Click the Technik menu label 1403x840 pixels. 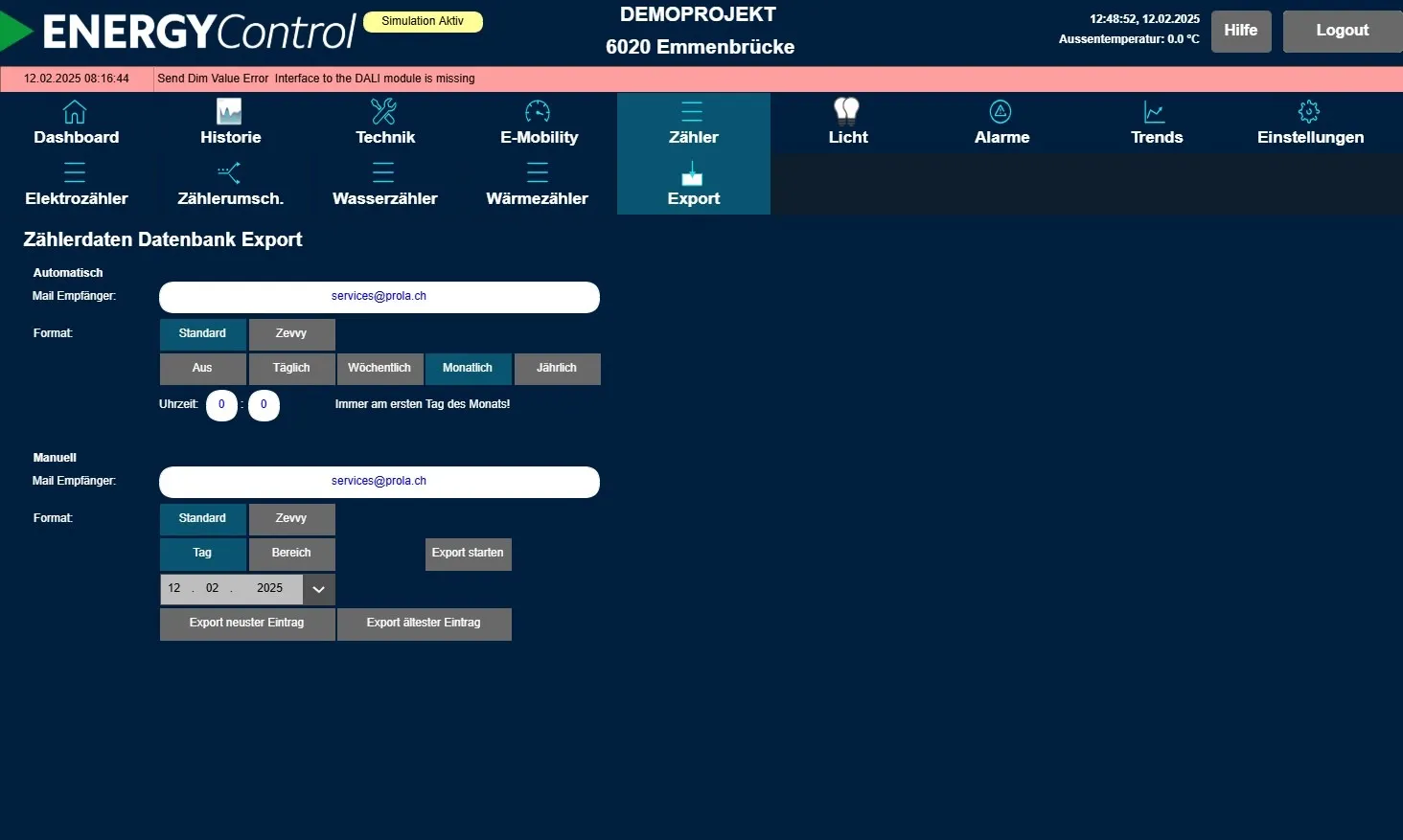[385, 137]
